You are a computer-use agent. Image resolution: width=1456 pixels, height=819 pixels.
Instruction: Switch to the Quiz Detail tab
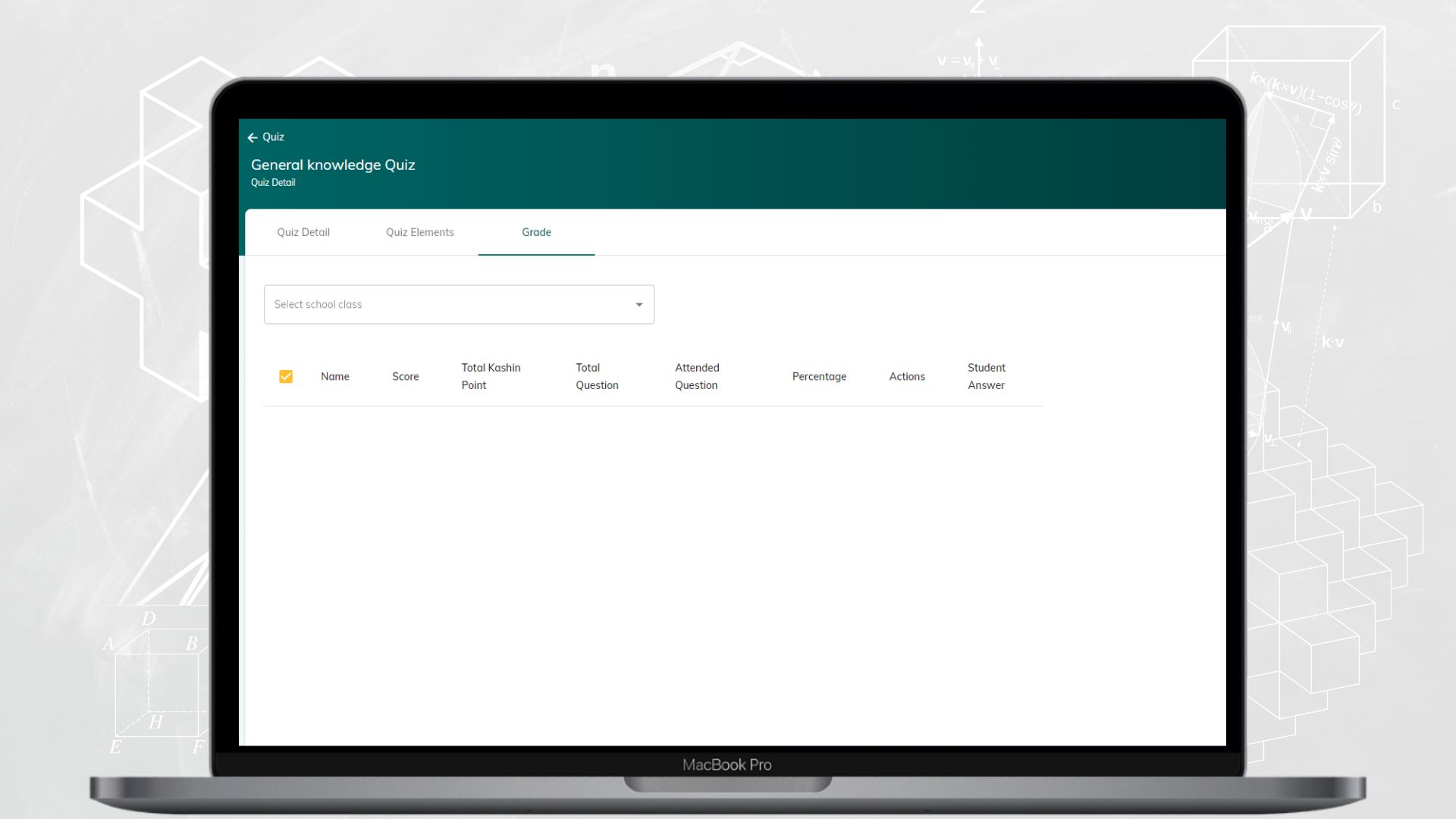pyautogui.click(x=303, y=232)
